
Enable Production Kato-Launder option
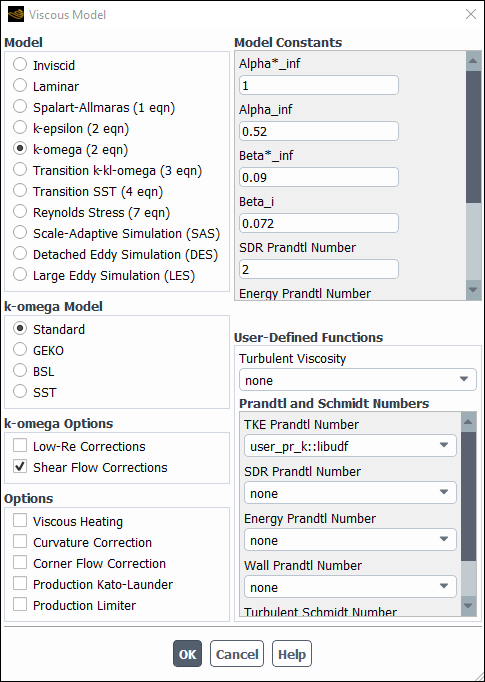(20, 583)
